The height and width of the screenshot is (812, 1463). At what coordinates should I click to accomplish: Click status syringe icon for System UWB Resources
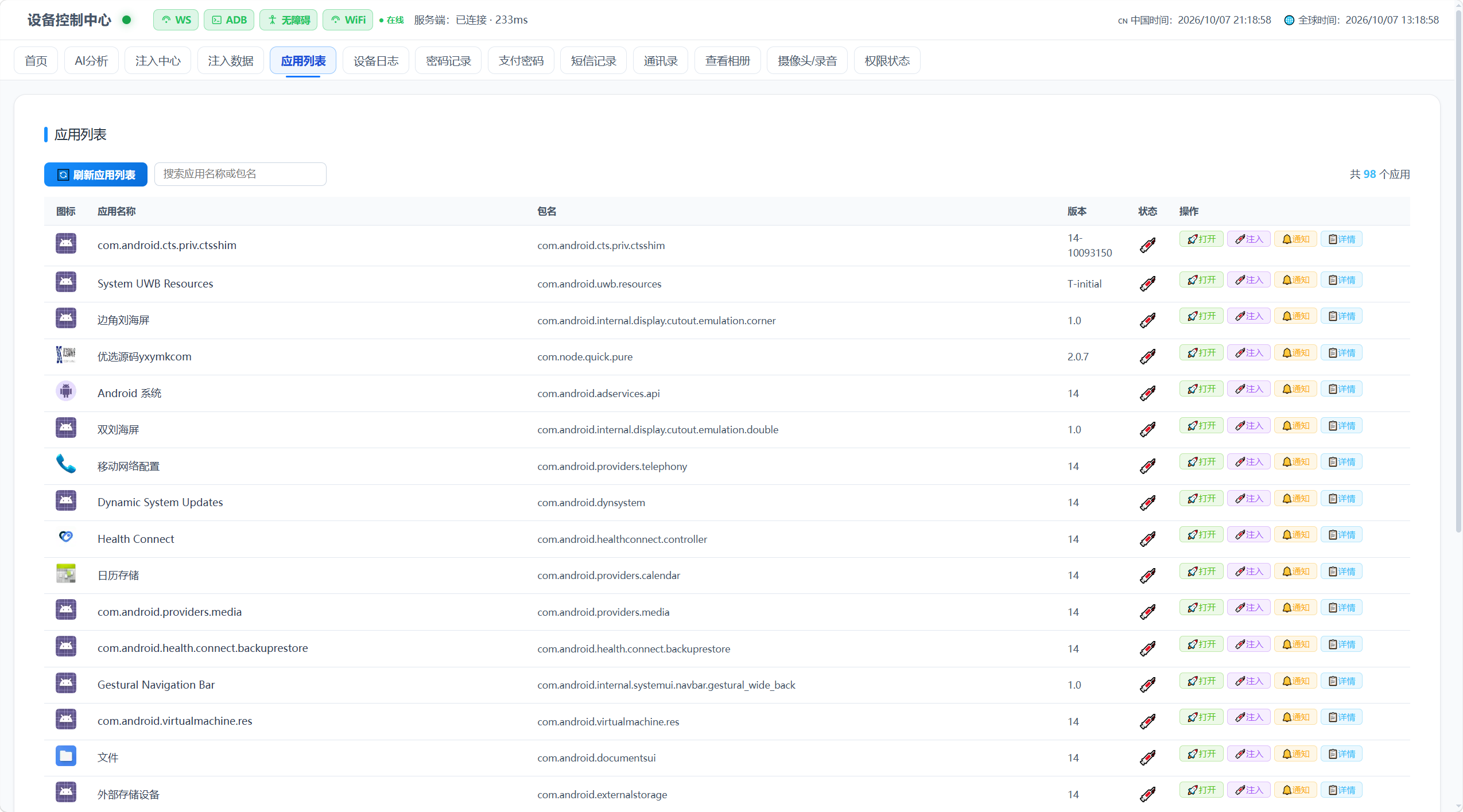[1147, 283]
